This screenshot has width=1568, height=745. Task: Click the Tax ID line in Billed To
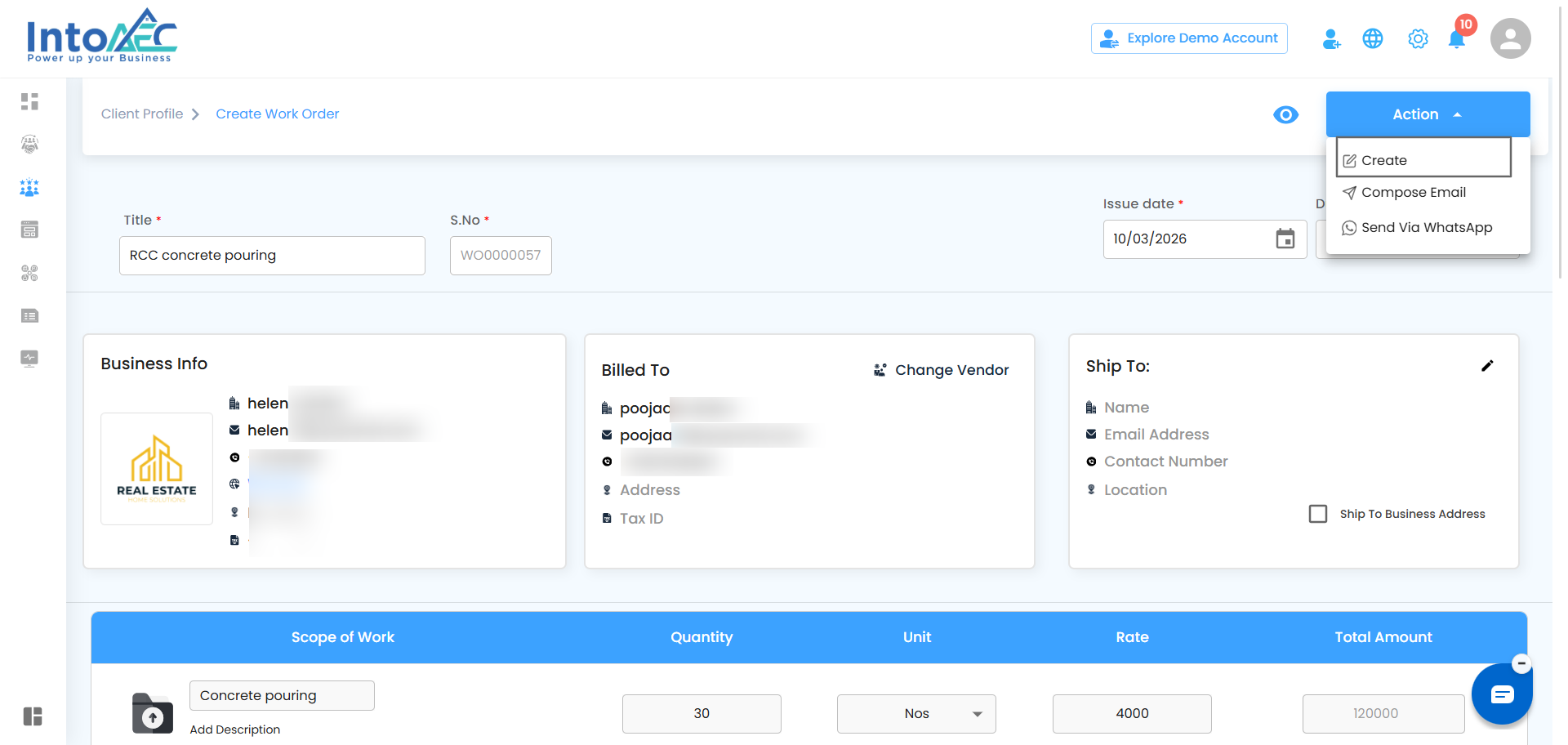point(642,519)
